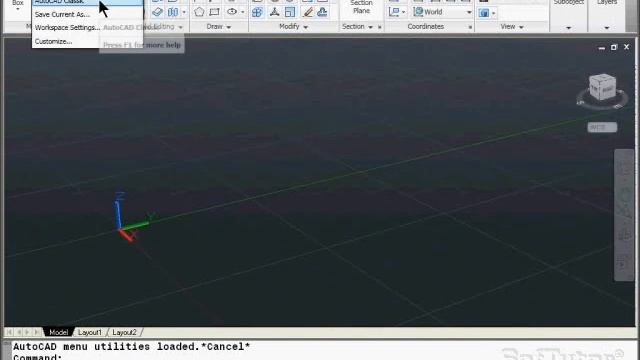This screenshot has width=640, height=360.
Task: Minimize the drawing window
Action: click(x=602, y=47)
